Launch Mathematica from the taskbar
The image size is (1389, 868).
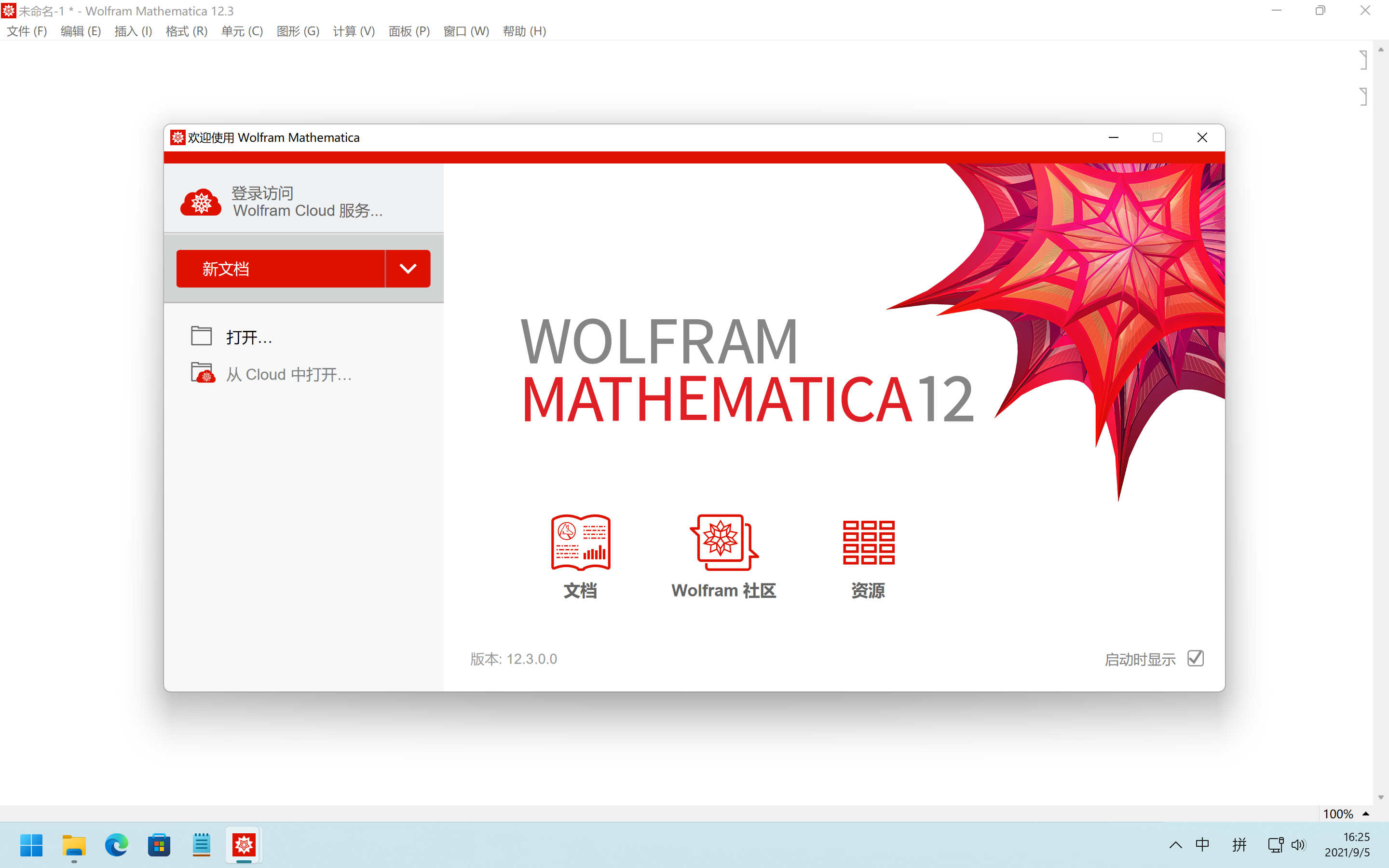click(x=244, y=844)
